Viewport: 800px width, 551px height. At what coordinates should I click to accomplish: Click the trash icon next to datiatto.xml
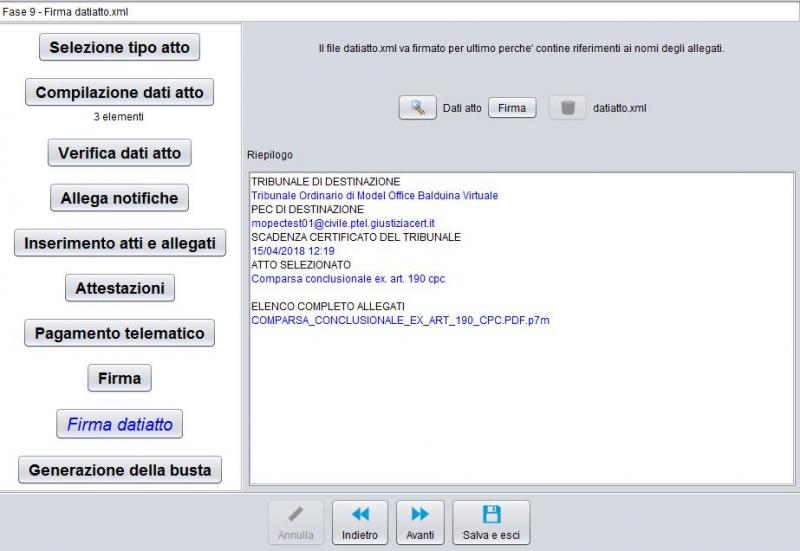pos(567,108)
